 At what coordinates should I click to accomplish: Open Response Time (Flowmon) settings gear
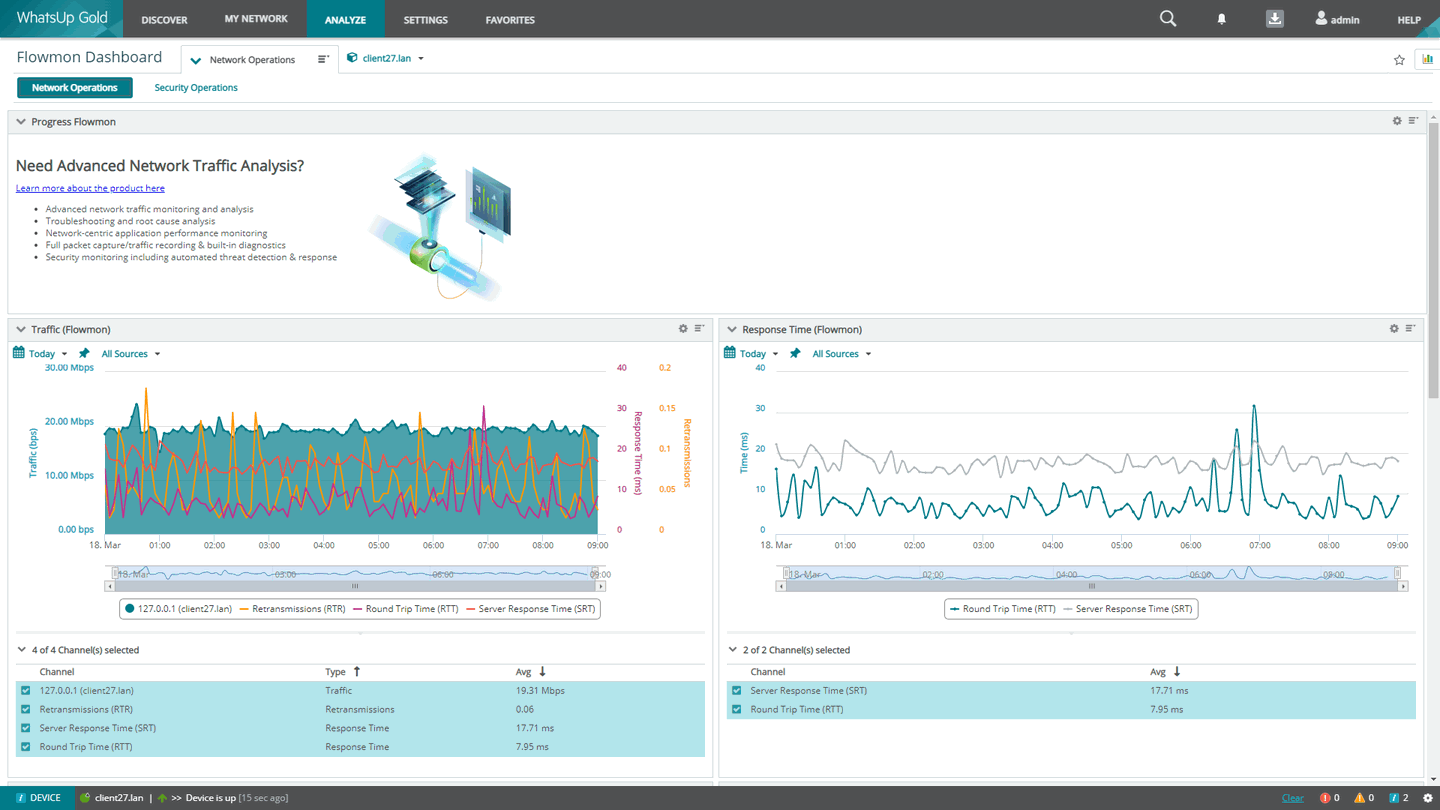[1394, 329]
